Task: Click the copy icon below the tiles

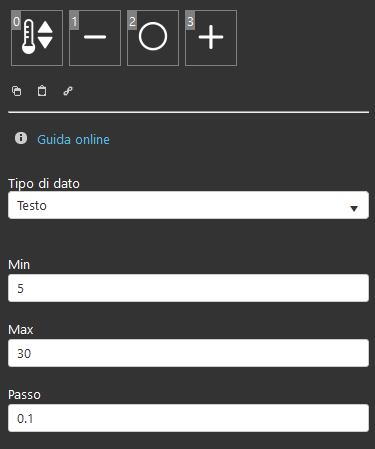Action: (x=17, y=91)
